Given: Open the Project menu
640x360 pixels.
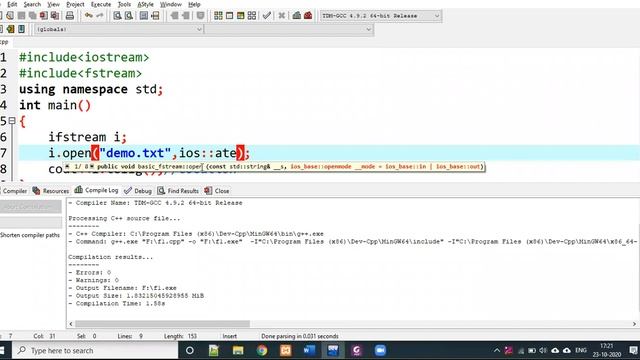Looking at the screenshot, I should pyautogui.click(x=75, y=4).
